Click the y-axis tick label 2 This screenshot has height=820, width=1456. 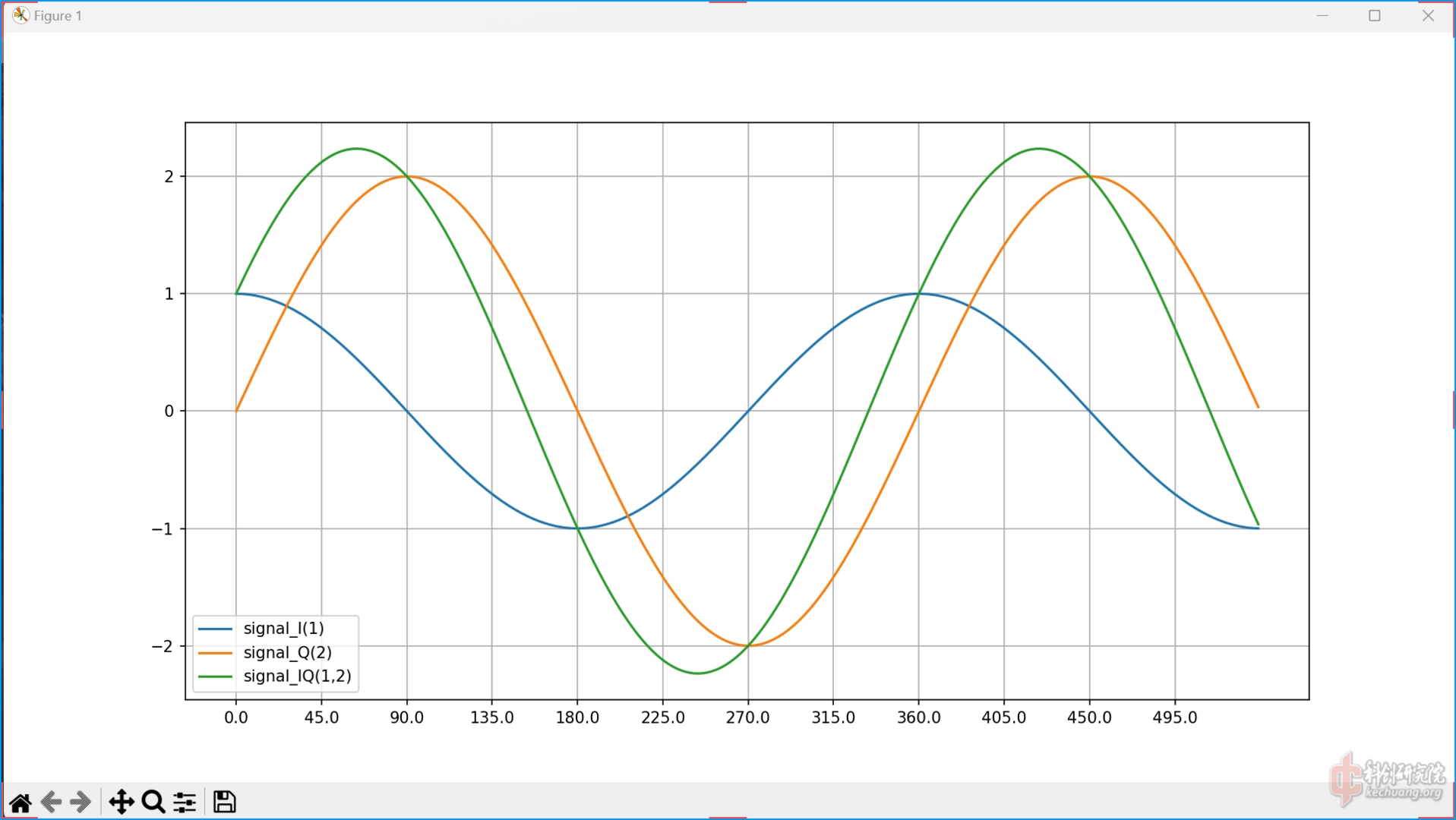(169, 177)
